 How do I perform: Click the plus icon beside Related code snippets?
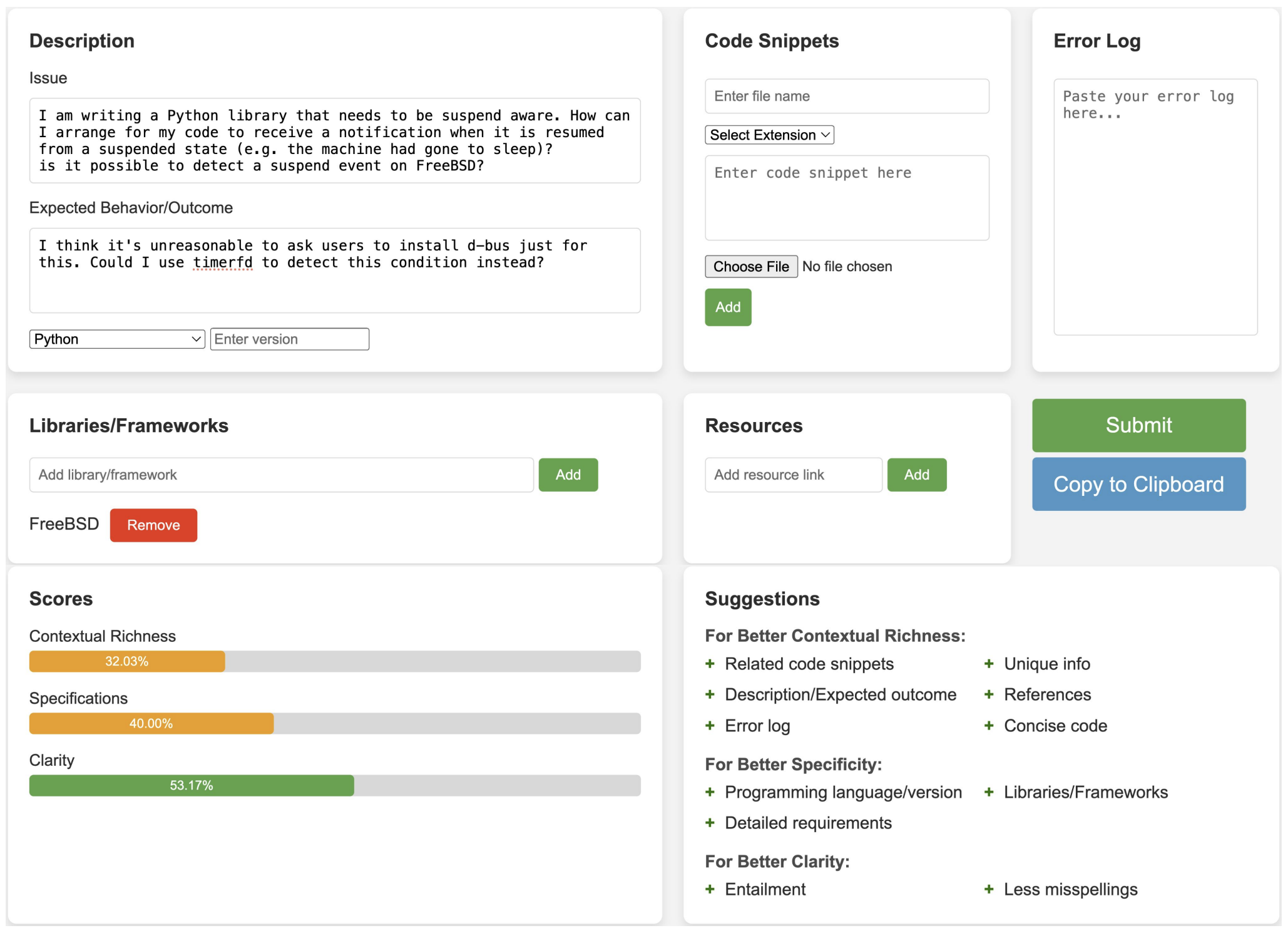point(710,664)
